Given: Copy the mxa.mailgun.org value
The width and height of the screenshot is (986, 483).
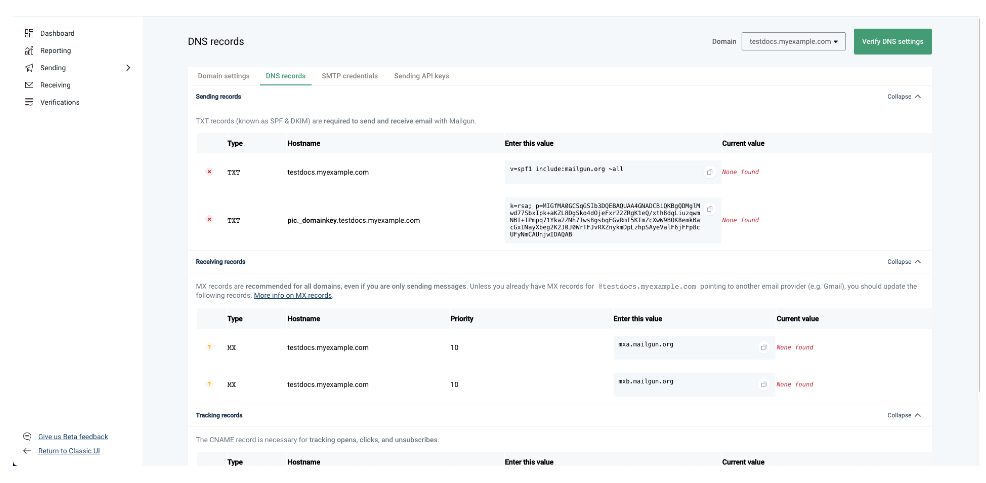Looking at the screenshot, I should point(763,347).
